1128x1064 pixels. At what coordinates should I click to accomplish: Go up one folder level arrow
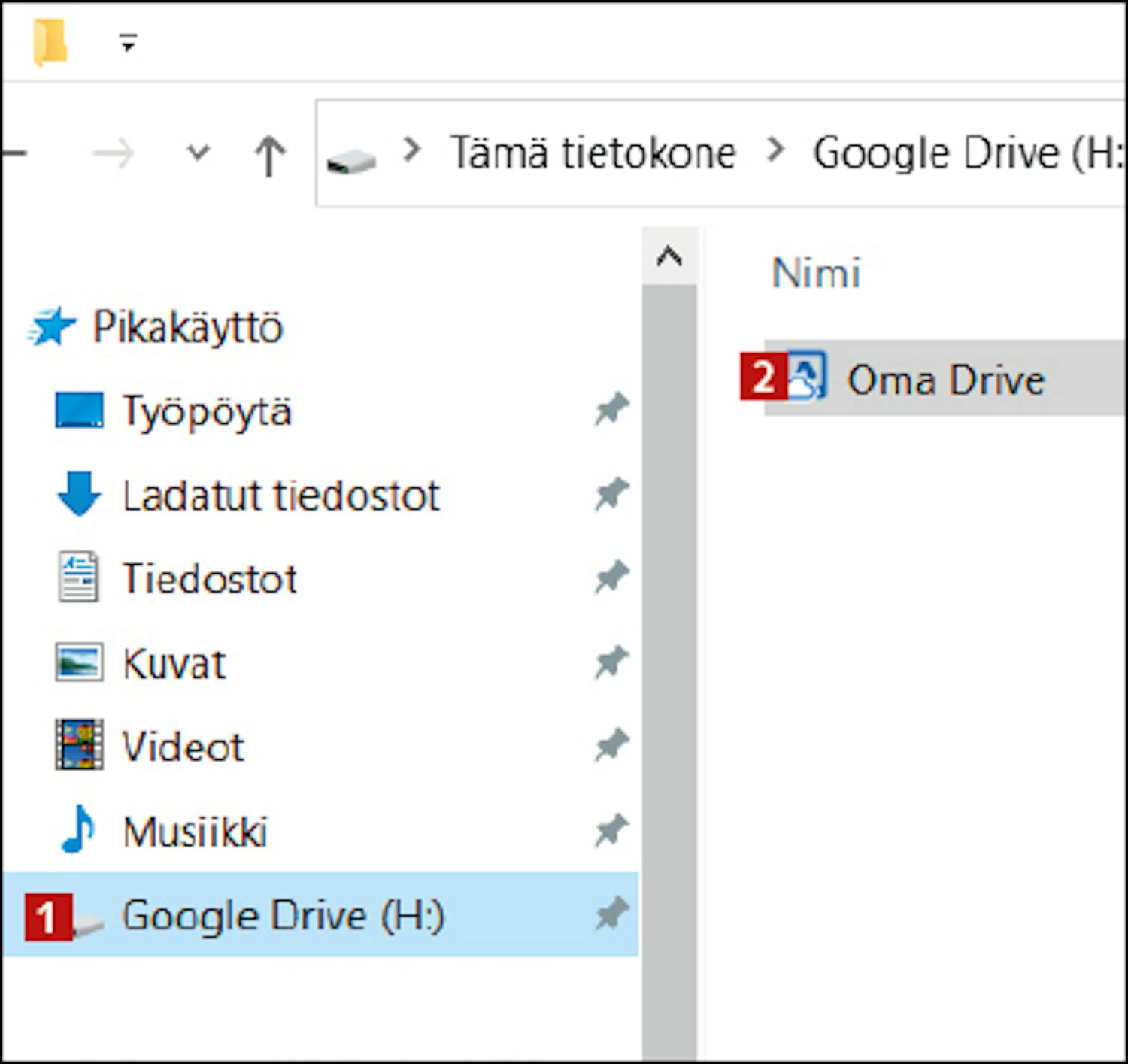(269, 156)
